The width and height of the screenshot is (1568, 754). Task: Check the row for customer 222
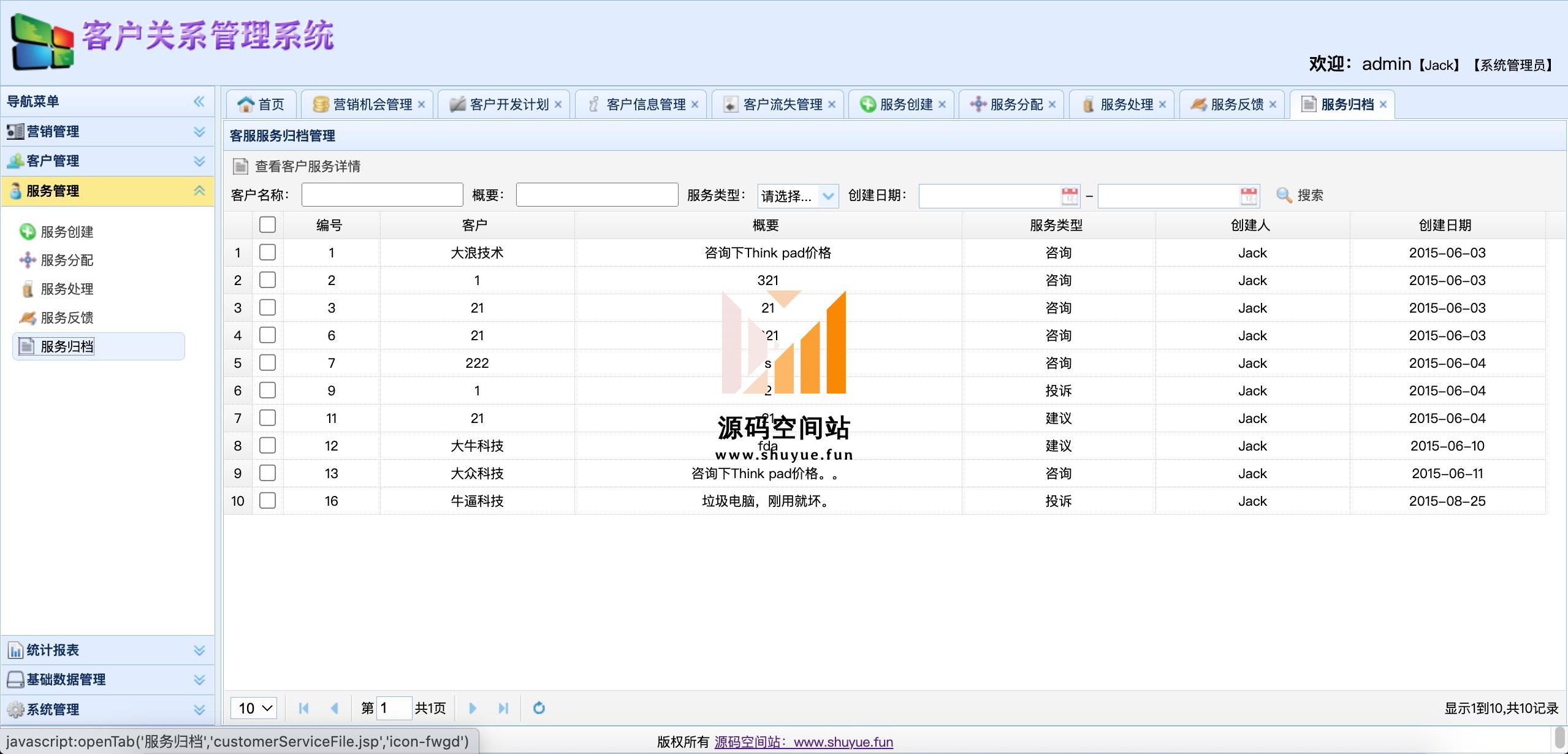267,362
